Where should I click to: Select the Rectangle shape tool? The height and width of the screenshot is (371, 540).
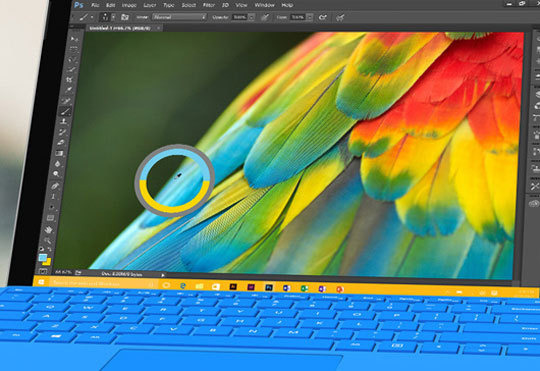point(50,218)
